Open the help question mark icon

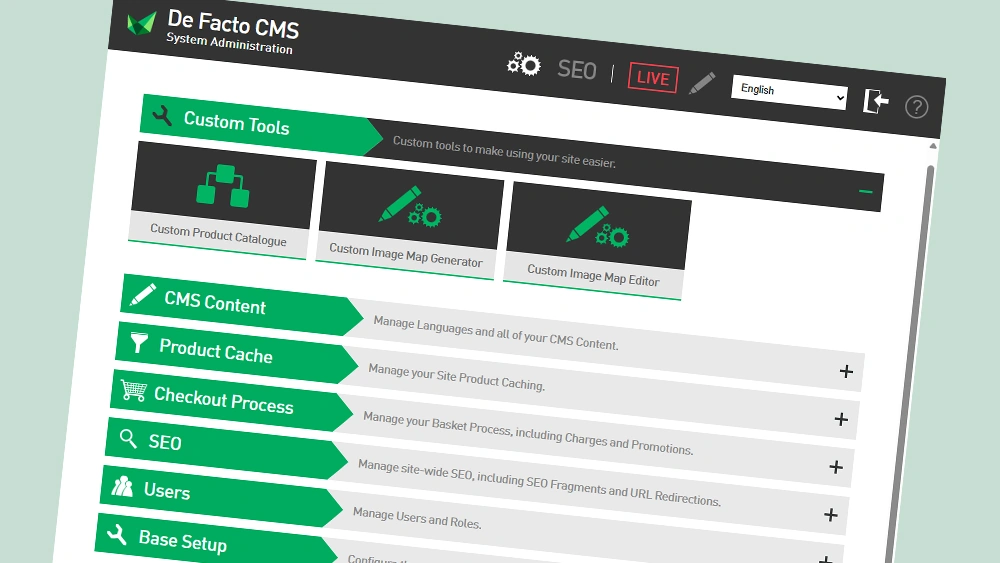click(916, 106)
